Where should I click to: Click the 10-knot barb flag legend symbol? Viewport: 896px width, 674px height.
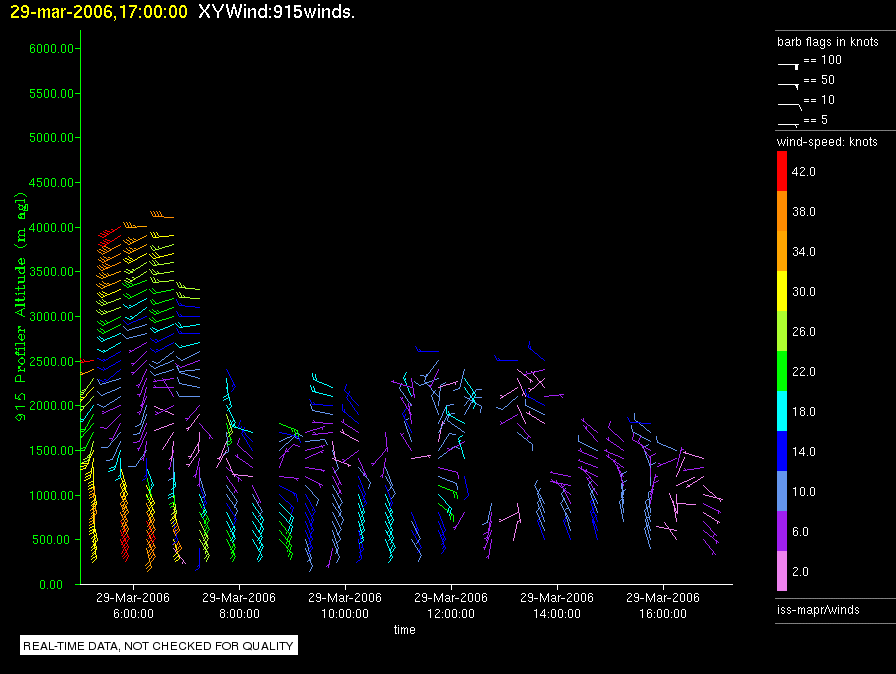click(789, 103)
